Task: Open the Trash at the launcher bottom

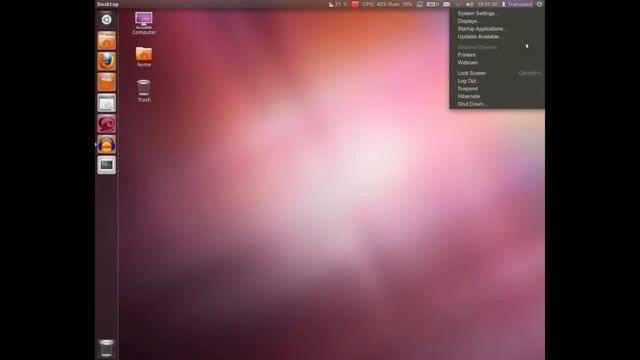Action: (x=107, y=348)
